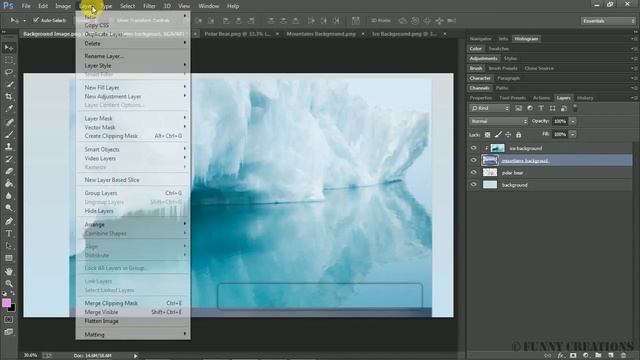Click the polar bear layer thumbnail
The width and height of the screenshot is (640, 360).
point(490,173)
